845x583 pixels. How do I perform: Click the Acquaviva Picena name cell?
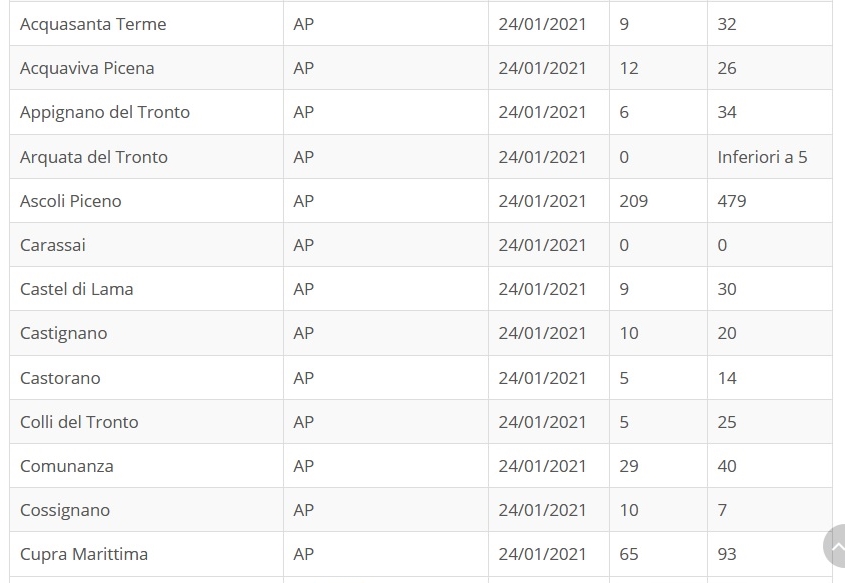(x=147, y=68)
